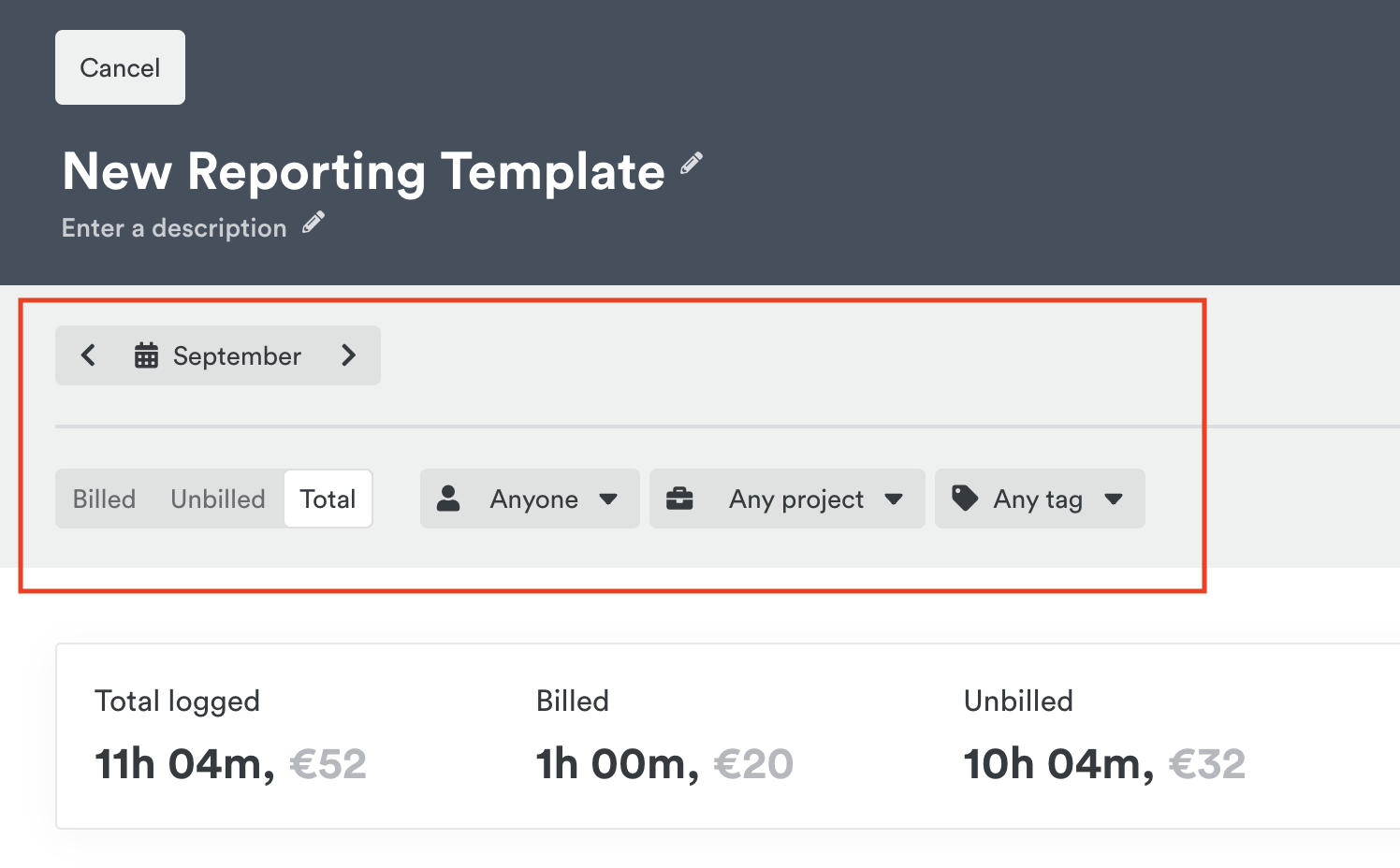
Task: Click the New Reporting Template title text
Action: [x=361, y=171]
